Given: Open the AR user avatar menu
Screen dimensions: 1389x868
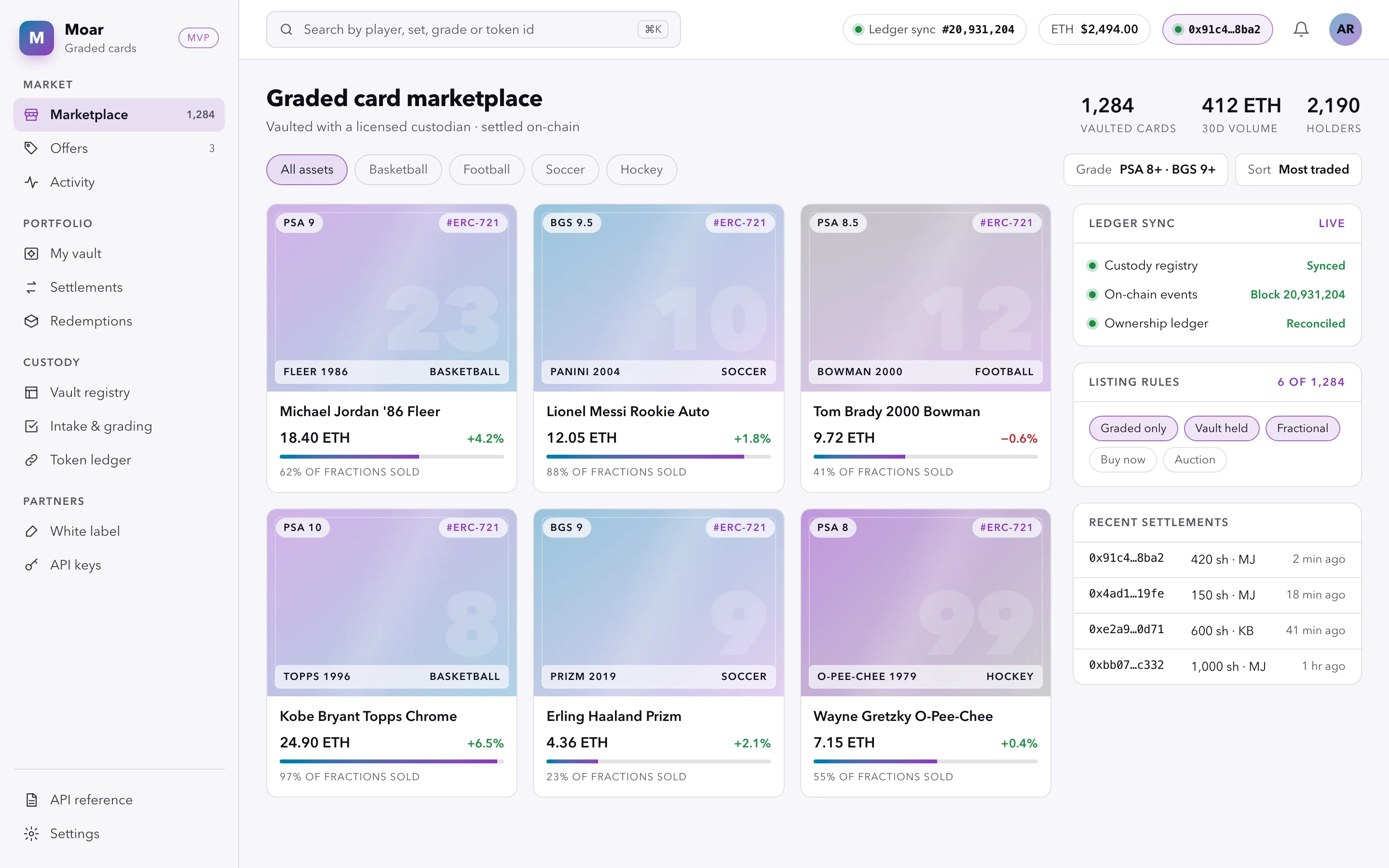Looking at the screenshot, I should point(1345,29).
